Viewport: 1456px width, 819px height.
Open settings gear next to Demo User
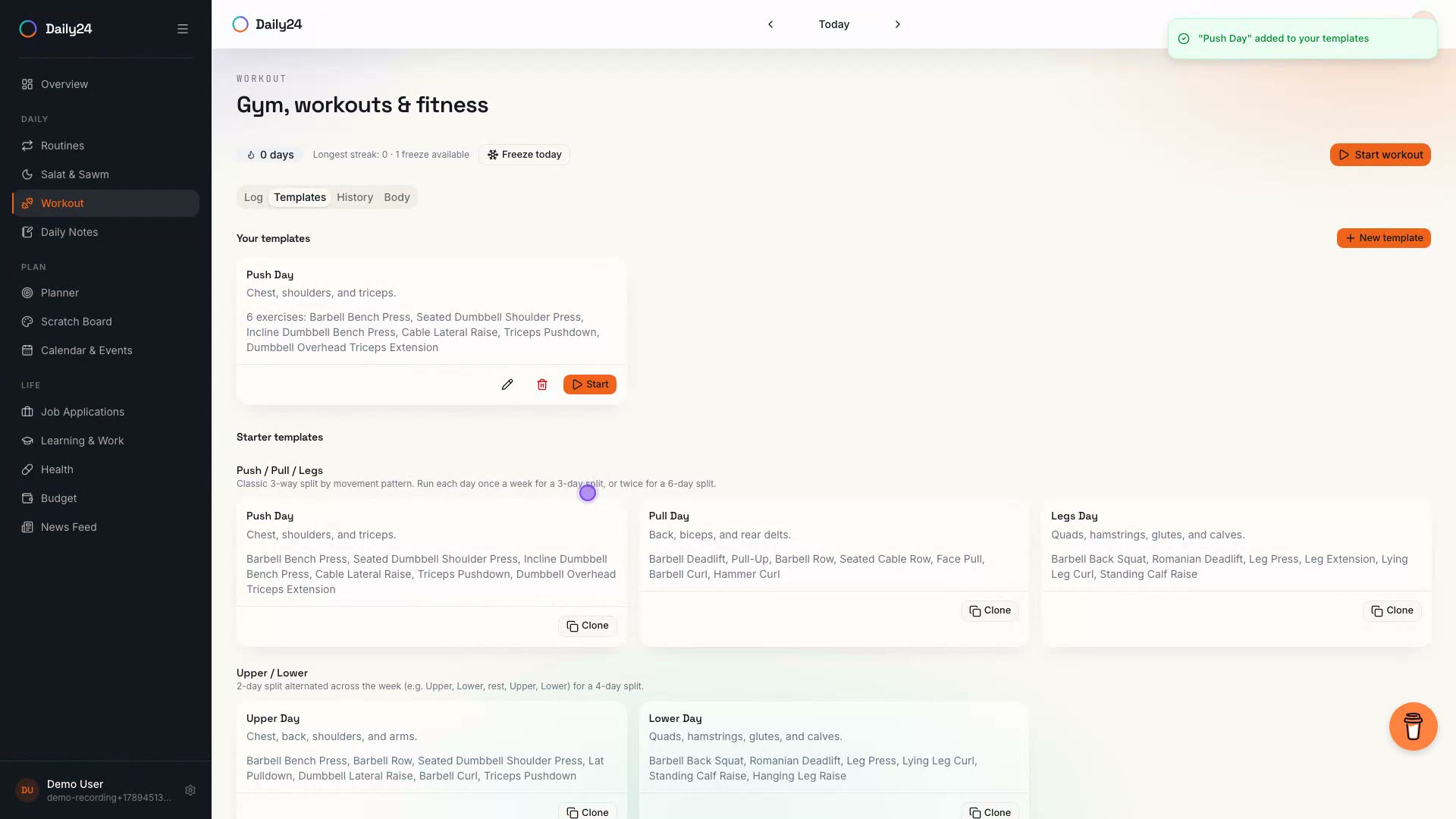coord(190,790)
